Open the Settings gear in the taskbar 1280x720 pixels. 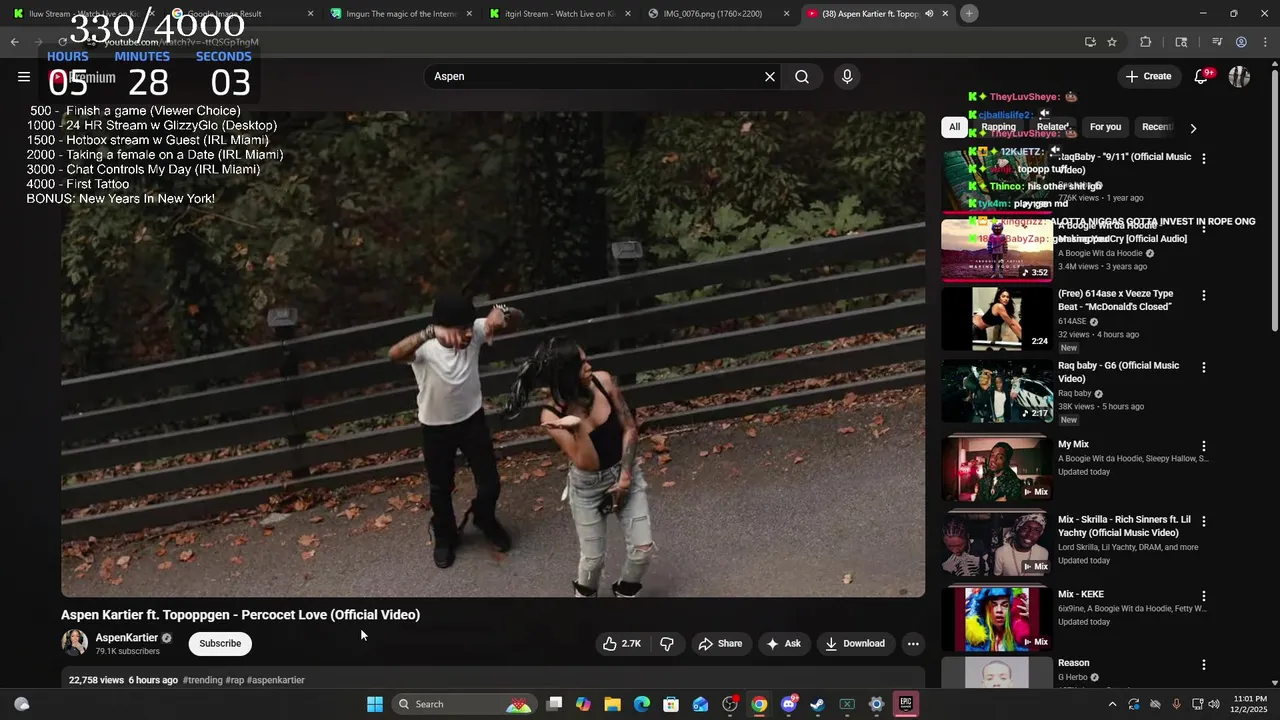[x=877, y=704]
